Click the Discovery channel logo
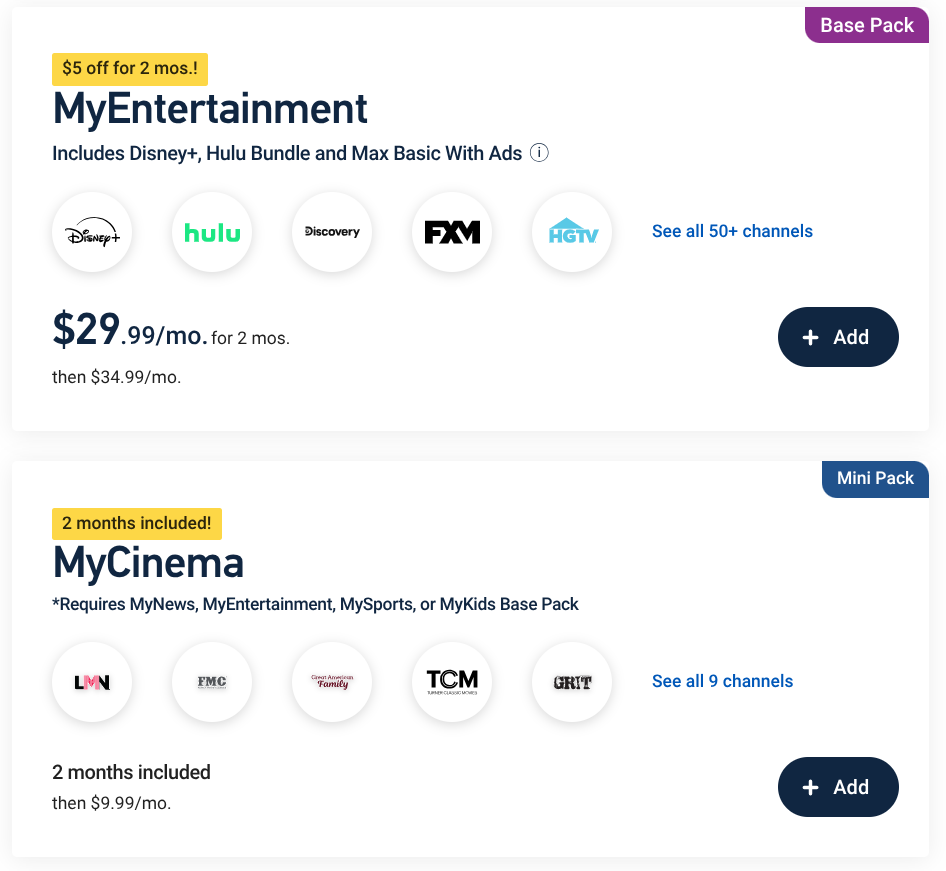Screen dimensions: 946x871 pyautogui.click(x=332, y=232)
